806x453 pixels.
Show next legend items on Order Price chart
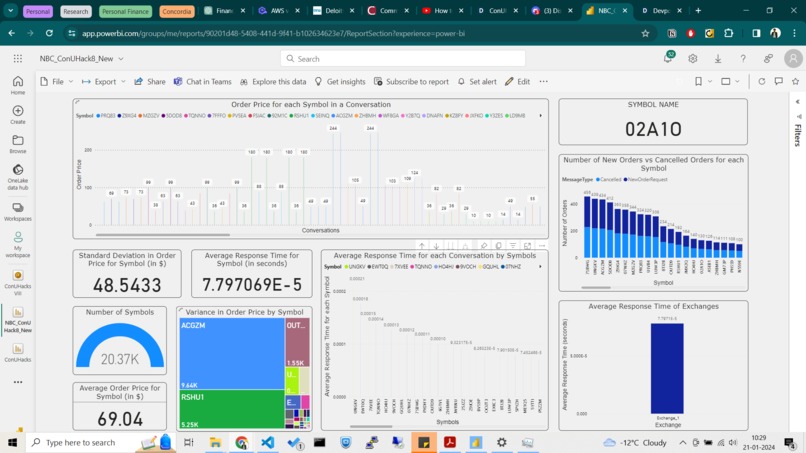pos(540,116)
